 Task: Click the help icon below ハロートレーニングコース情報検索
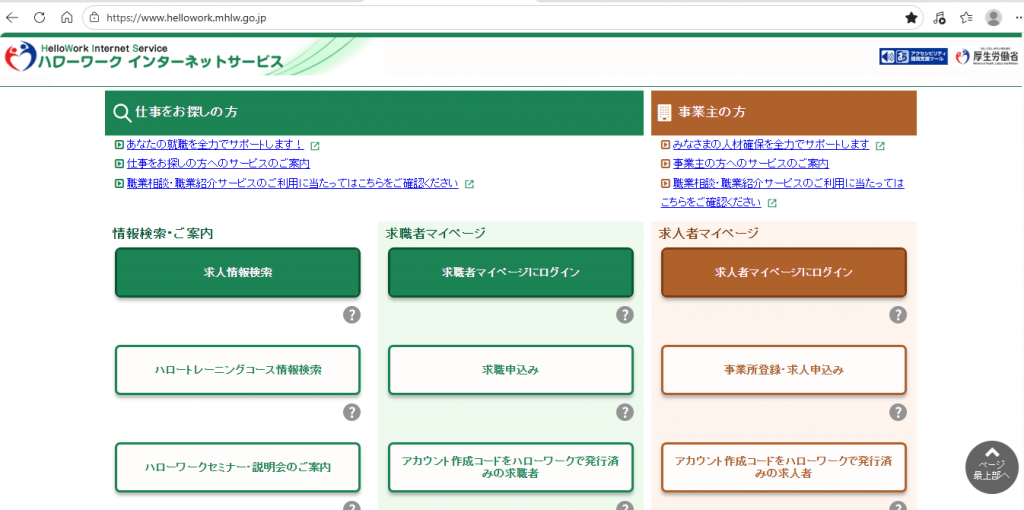point(352,412)
